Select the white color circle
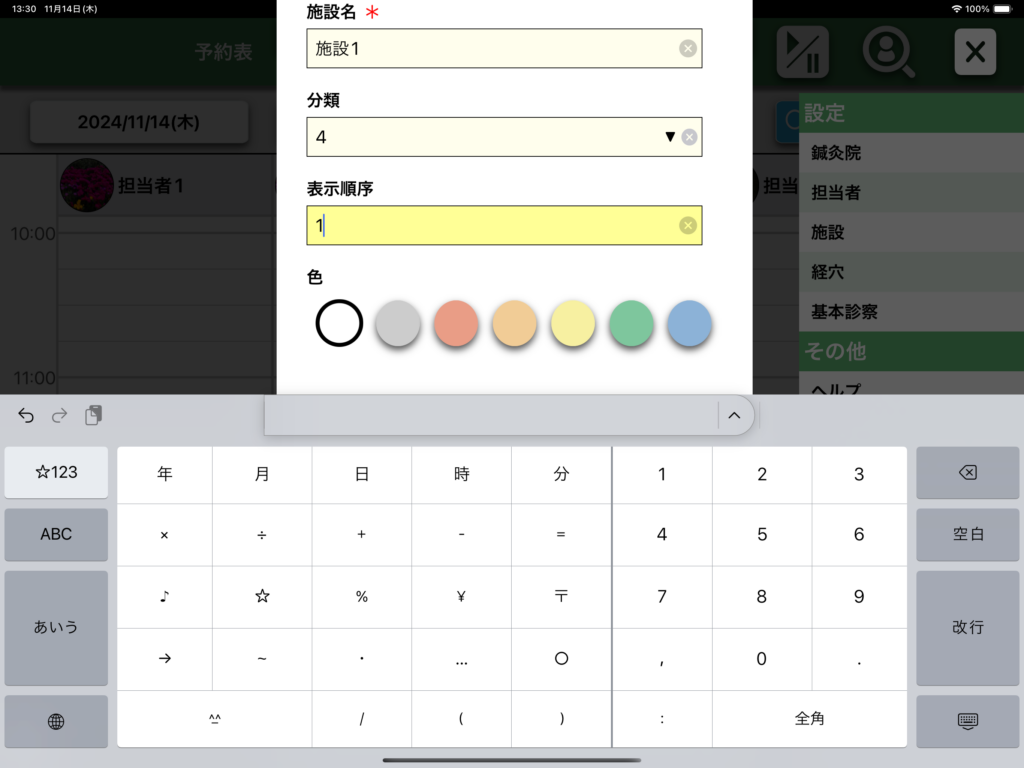The image size is (1024, 768). point(339,323)
